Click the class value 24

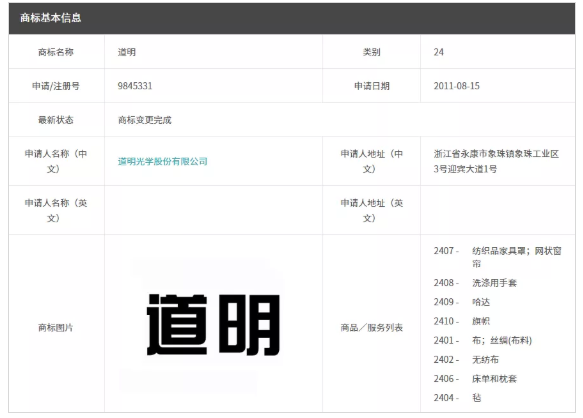(x=438, y=52)
